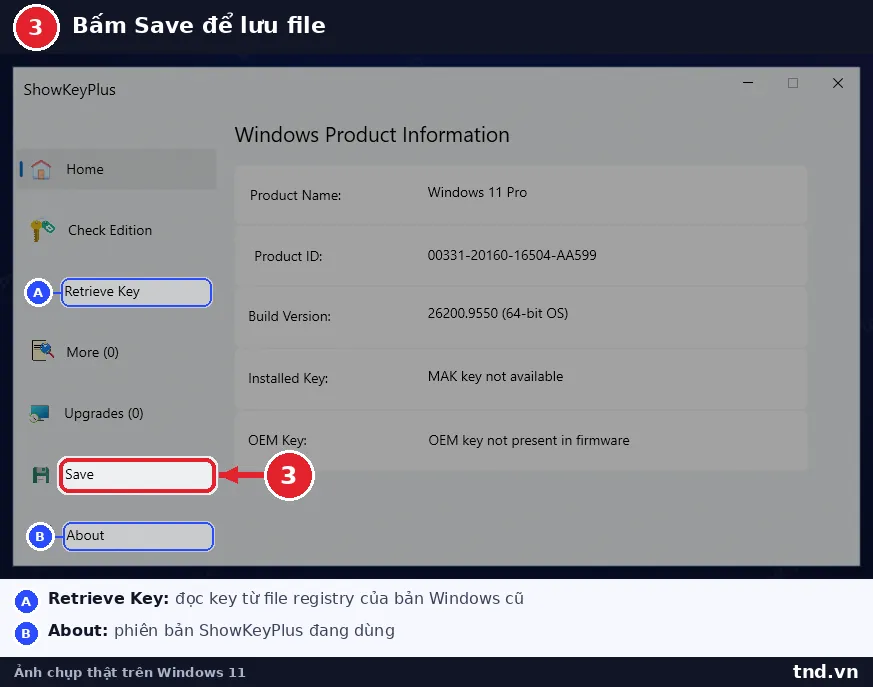Minimize the ShowKeyPlus window
Image resolution: width=873 pixels, height=687 pixels.
click(748, 83)
